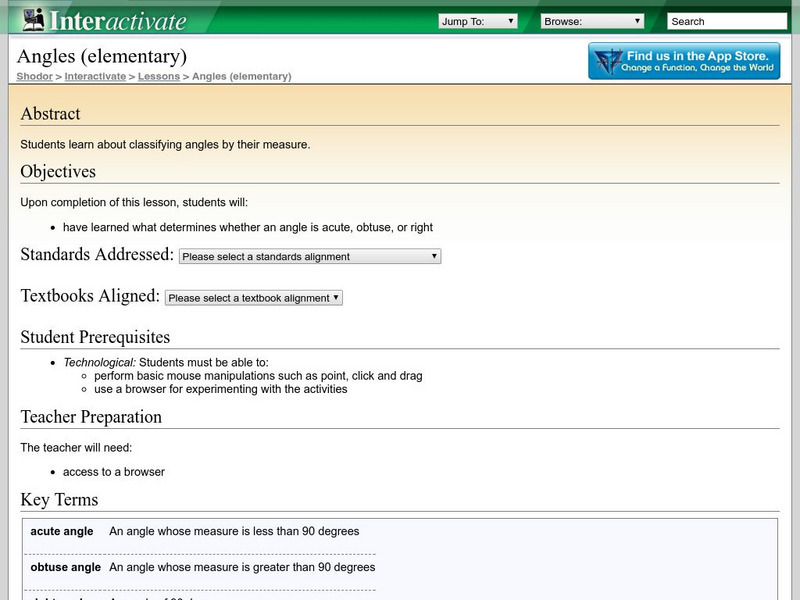The width and height of the screenshot is (800, 600).
Task: Follow the Shodor breadcrumb link
Action: (x=34, y=76)
